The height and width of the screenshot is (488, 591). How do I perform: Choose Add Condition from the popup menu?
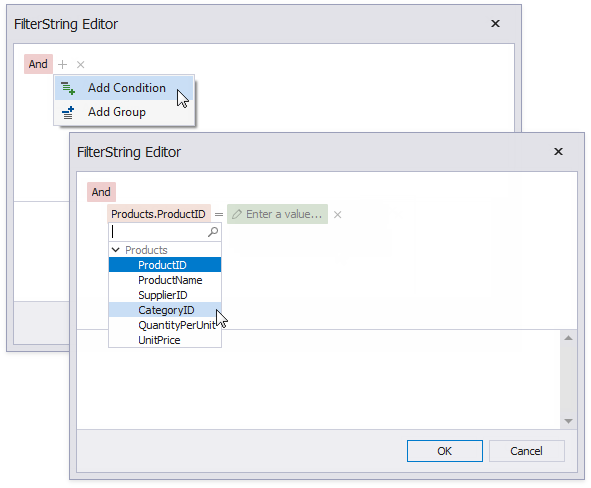124,88
